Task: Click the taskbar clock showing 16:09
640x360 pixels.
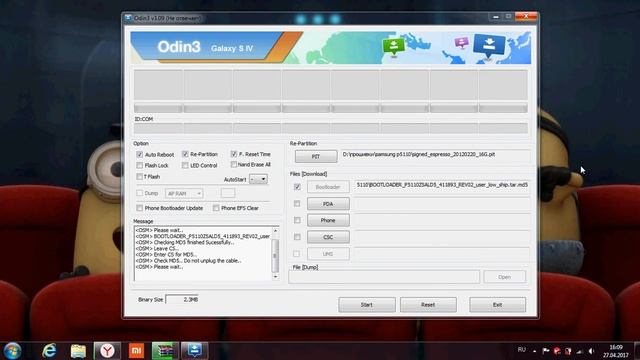Action: click(x=616, y=351)
